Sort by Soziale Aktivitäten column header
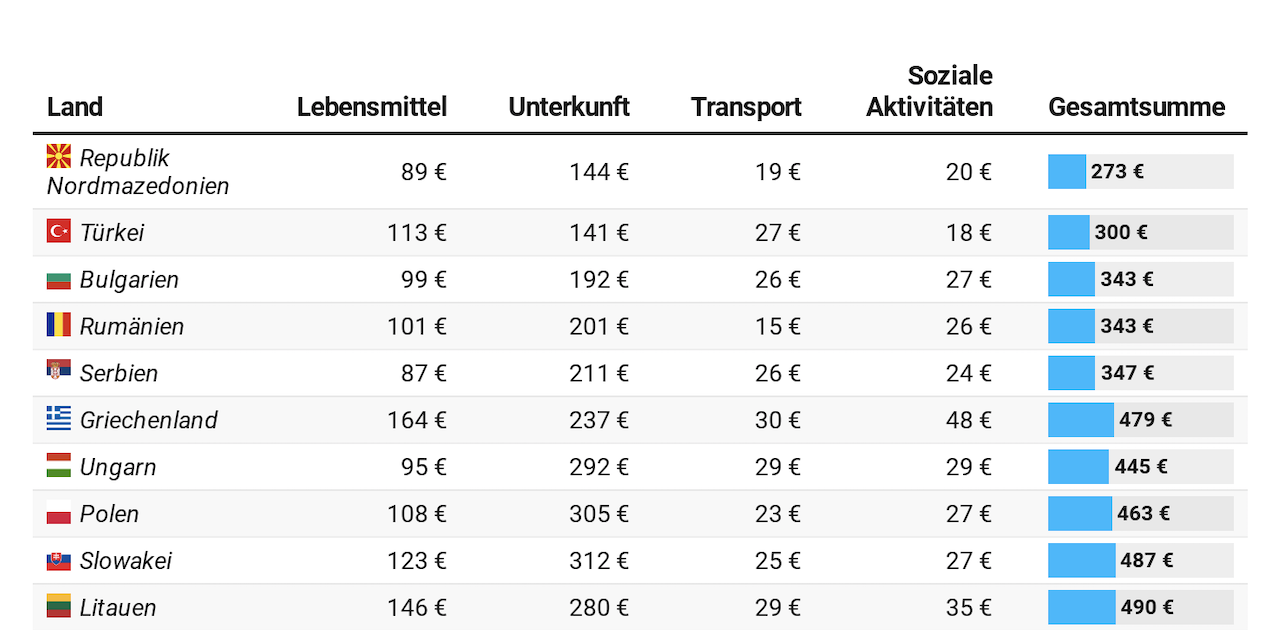This screenshot has height=630, width=1280. [930, 92]
